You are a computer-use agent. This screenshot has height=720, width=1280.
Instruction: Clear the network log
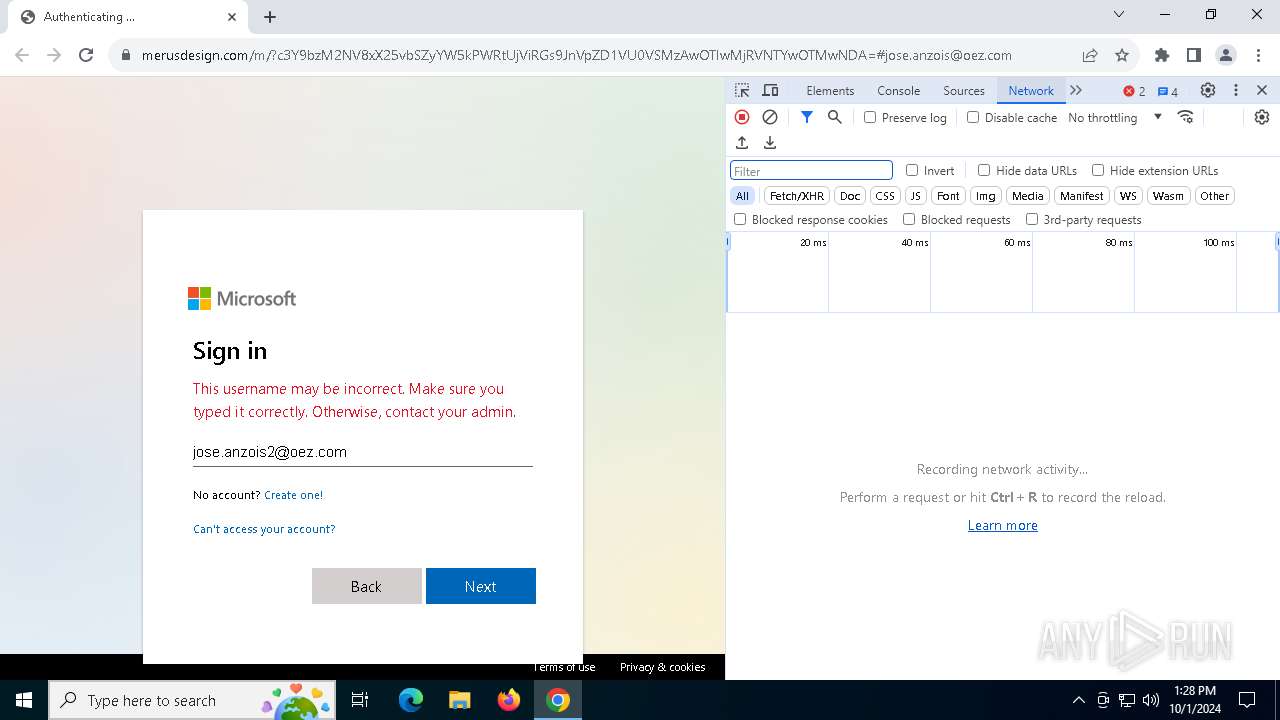(x=770, y=117)
